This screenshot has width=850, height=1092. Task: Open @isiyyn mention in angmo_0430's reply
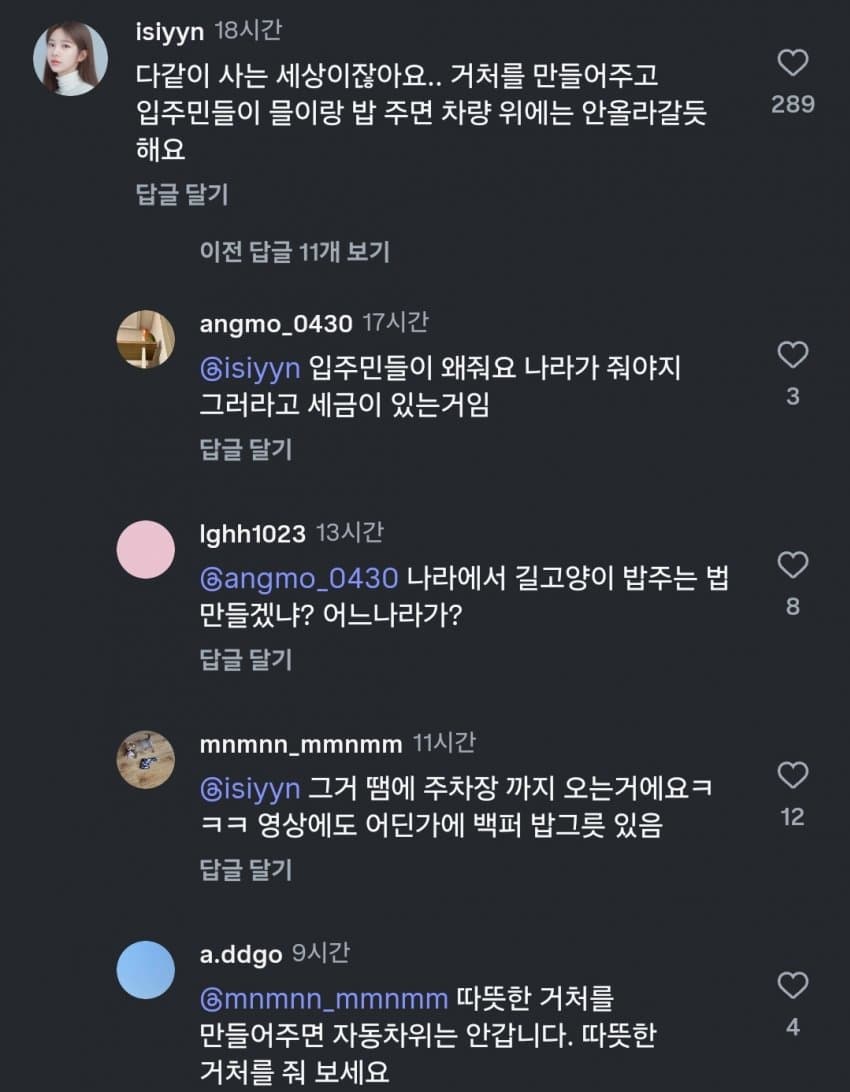coord(250,368)
